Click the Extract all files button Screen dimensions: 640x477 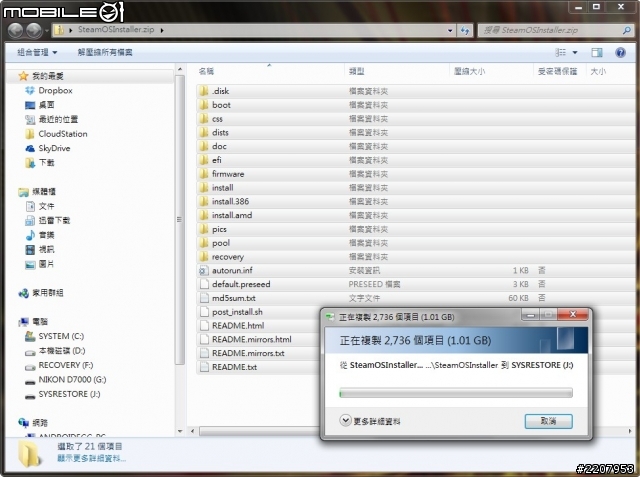(105, 52)
